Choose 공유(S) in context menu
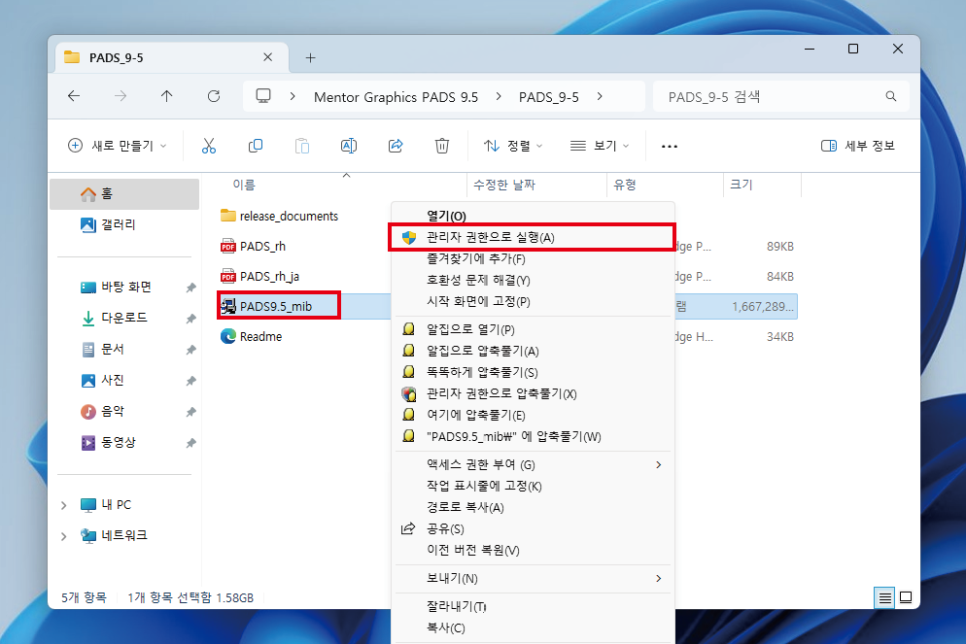 tap(534, 529)
